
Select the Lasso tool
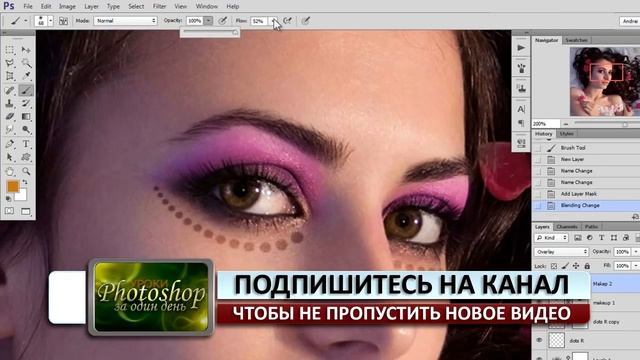click(9, 63)
